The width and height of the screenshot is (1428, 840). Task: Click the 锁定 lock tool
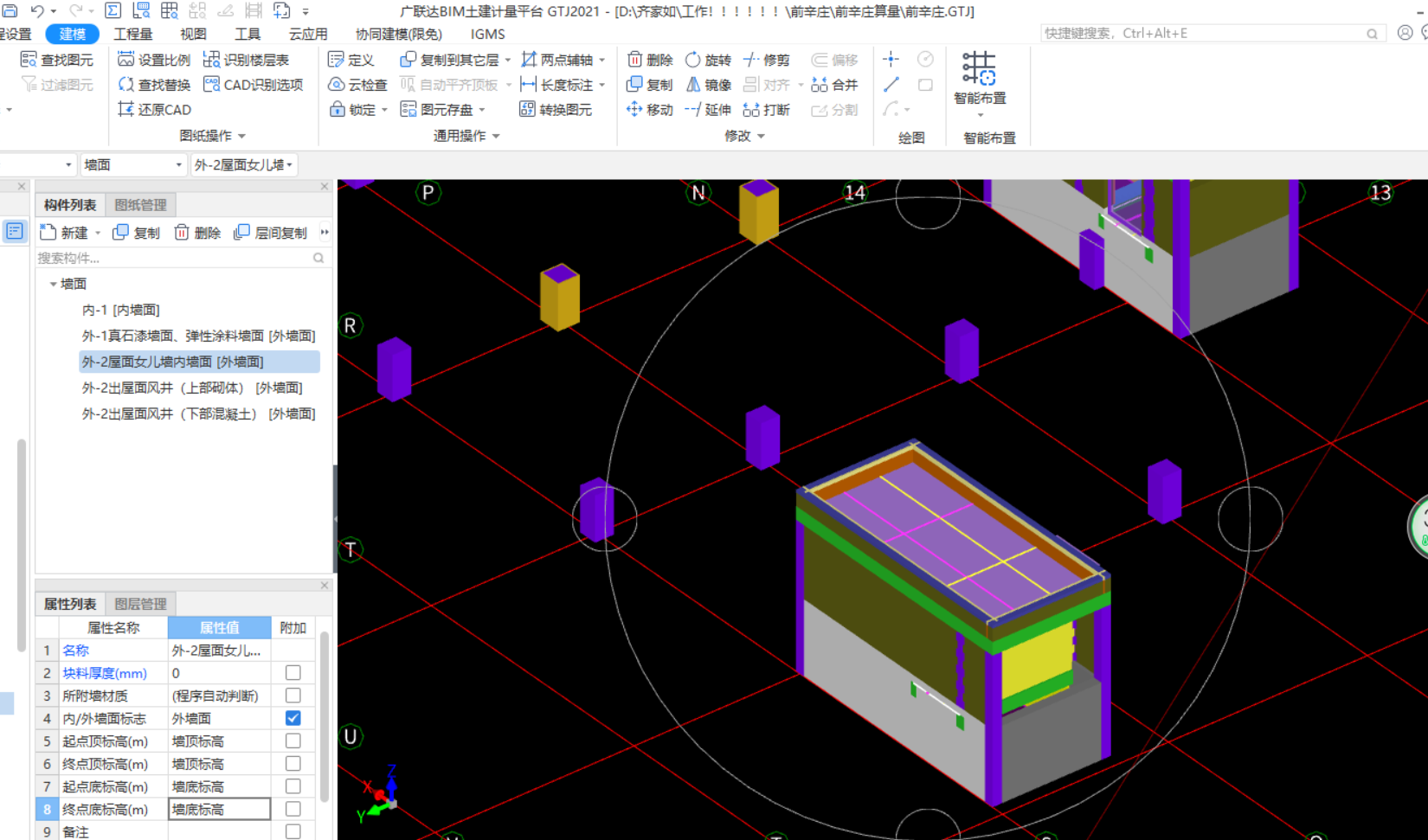click(352, 110)
